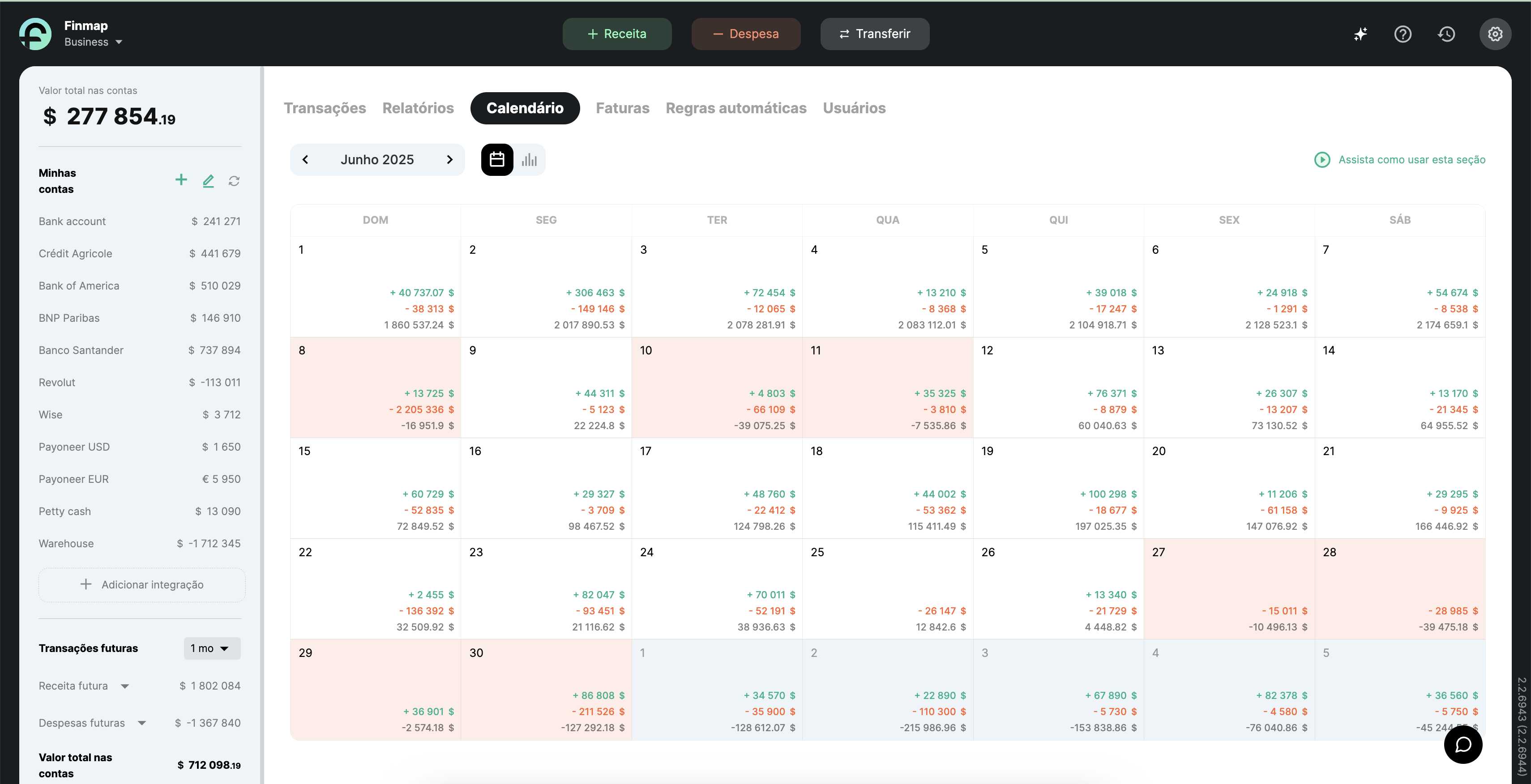Open calendar day 27 cell
1531x784 pixels.
[1229, 589]
